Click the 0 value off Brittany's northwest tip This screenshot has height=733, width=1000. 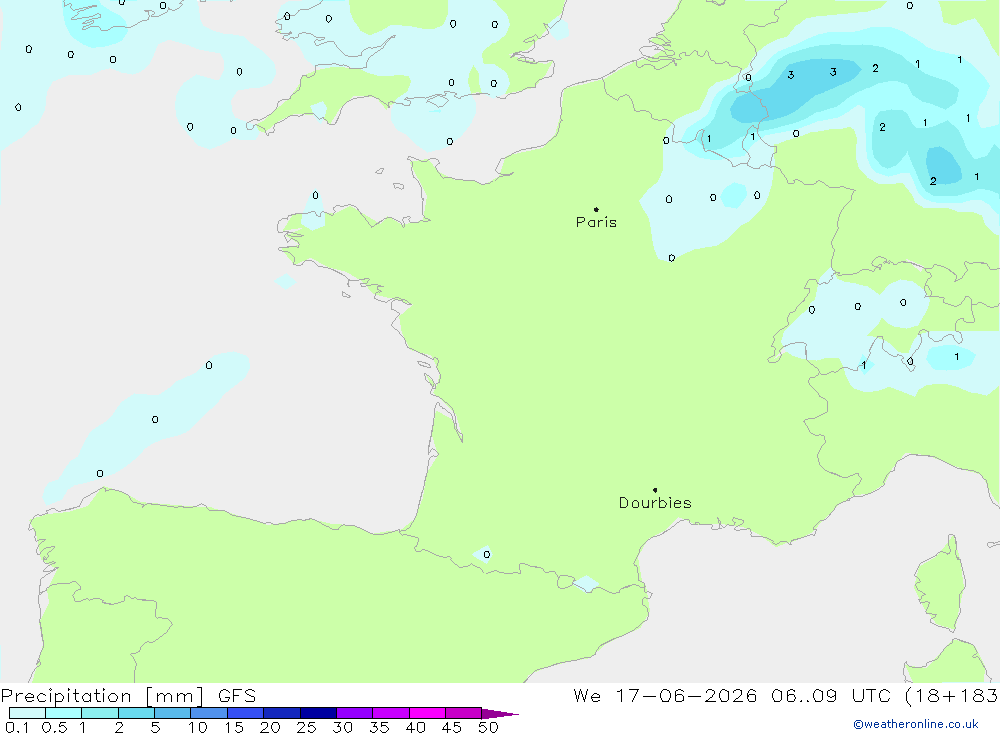[315, 195]
